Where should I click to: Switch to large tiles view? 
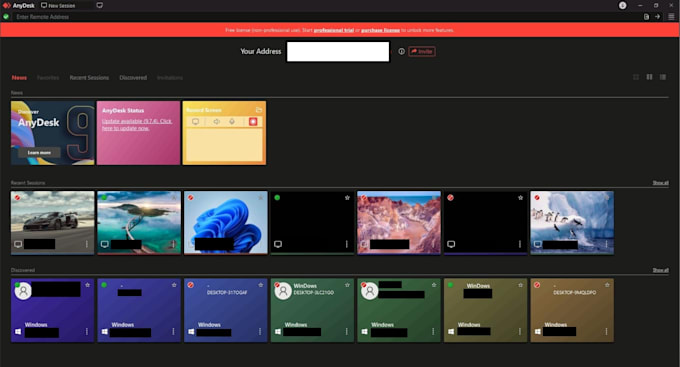(649, 77)
